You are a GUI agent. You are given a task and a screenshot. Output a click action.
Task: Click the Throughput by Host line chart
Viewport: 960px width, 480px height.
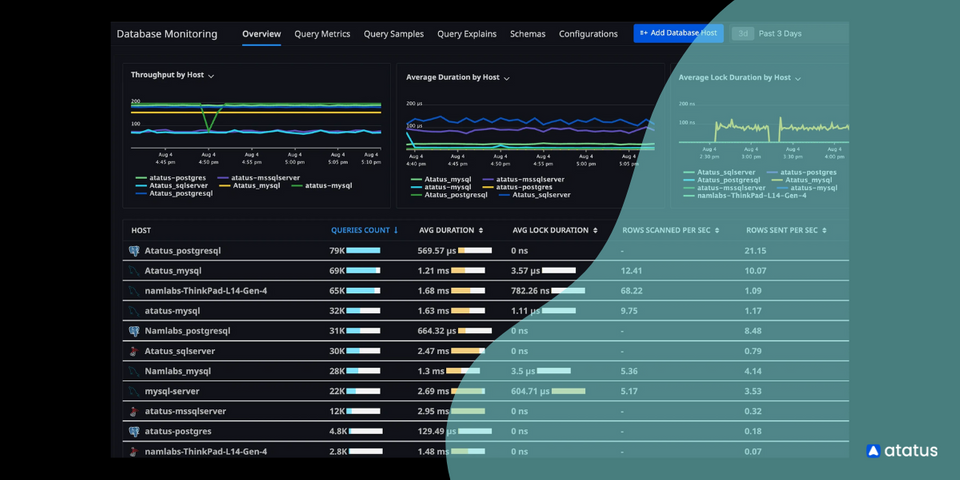pos(256,126)
